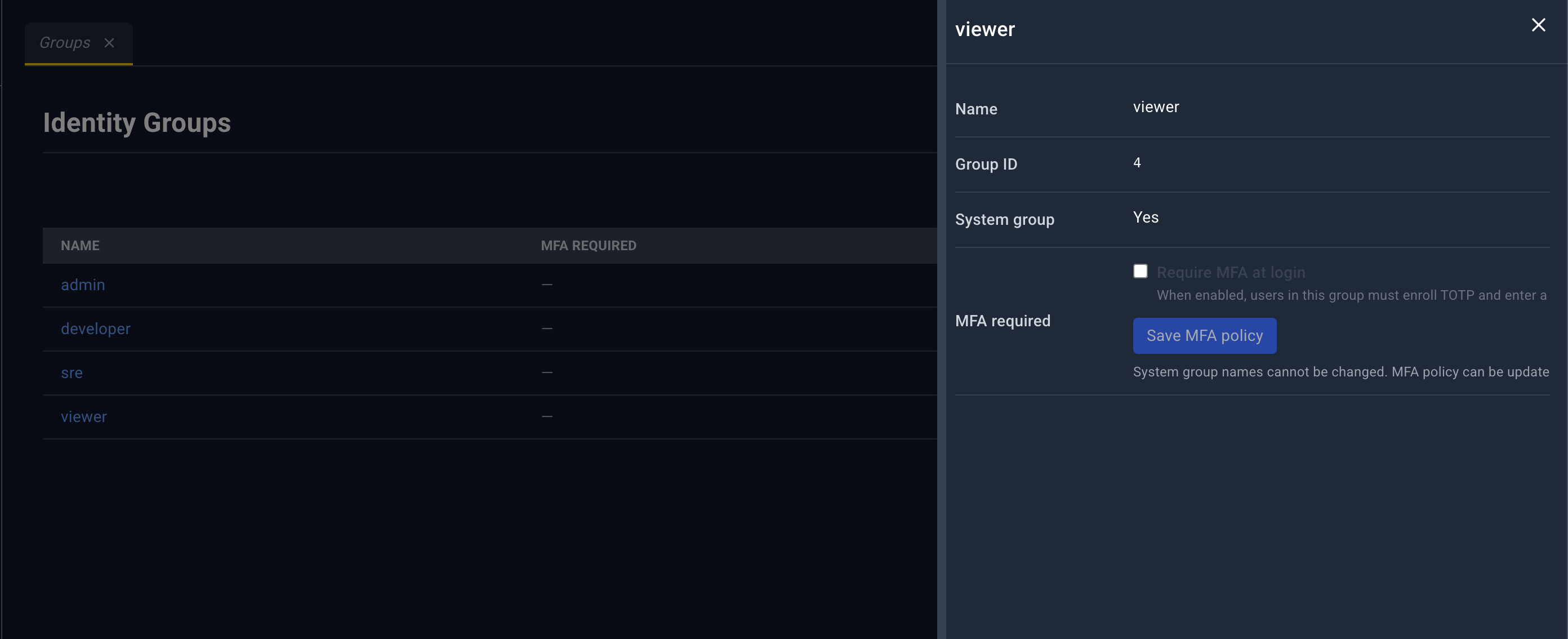Click the System group Yes value

coord(1146,218)
